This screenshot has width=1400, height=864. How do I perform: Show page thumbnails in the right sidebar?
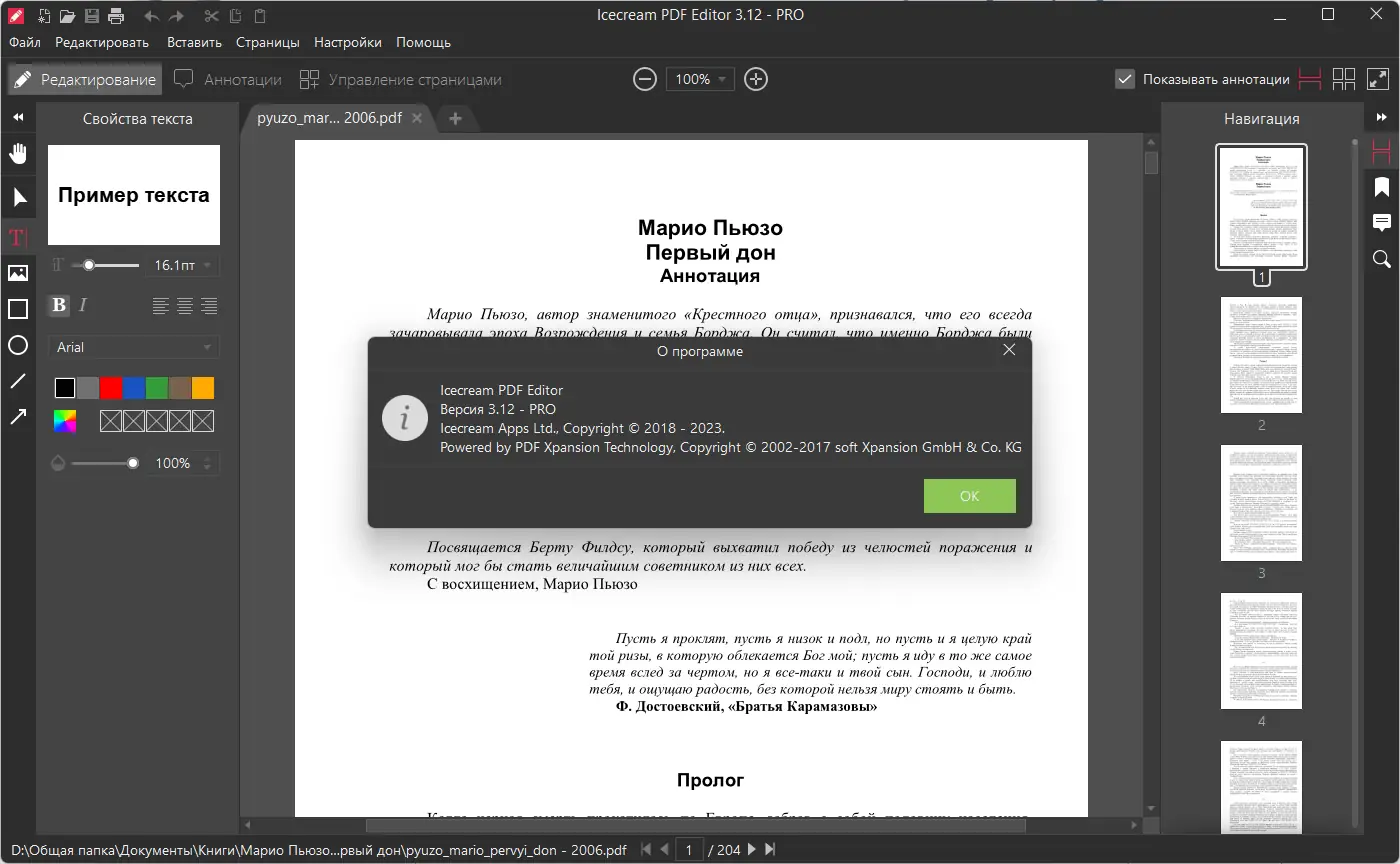[1382, 151]
